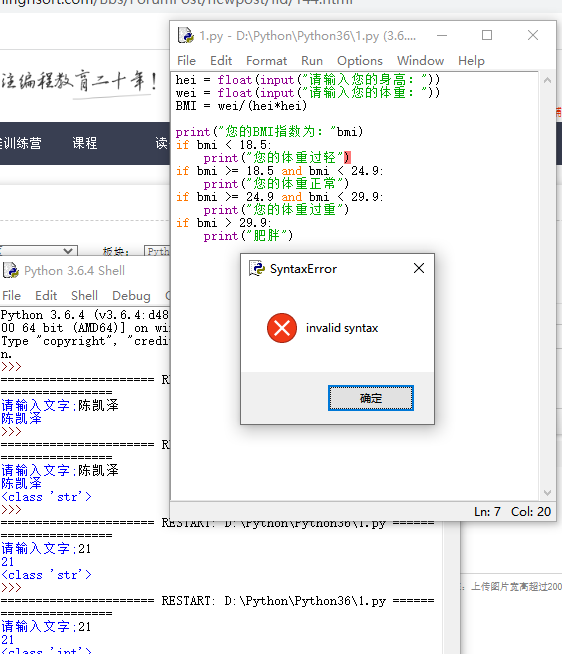Open the Run menu in editor

coord(312,61)
